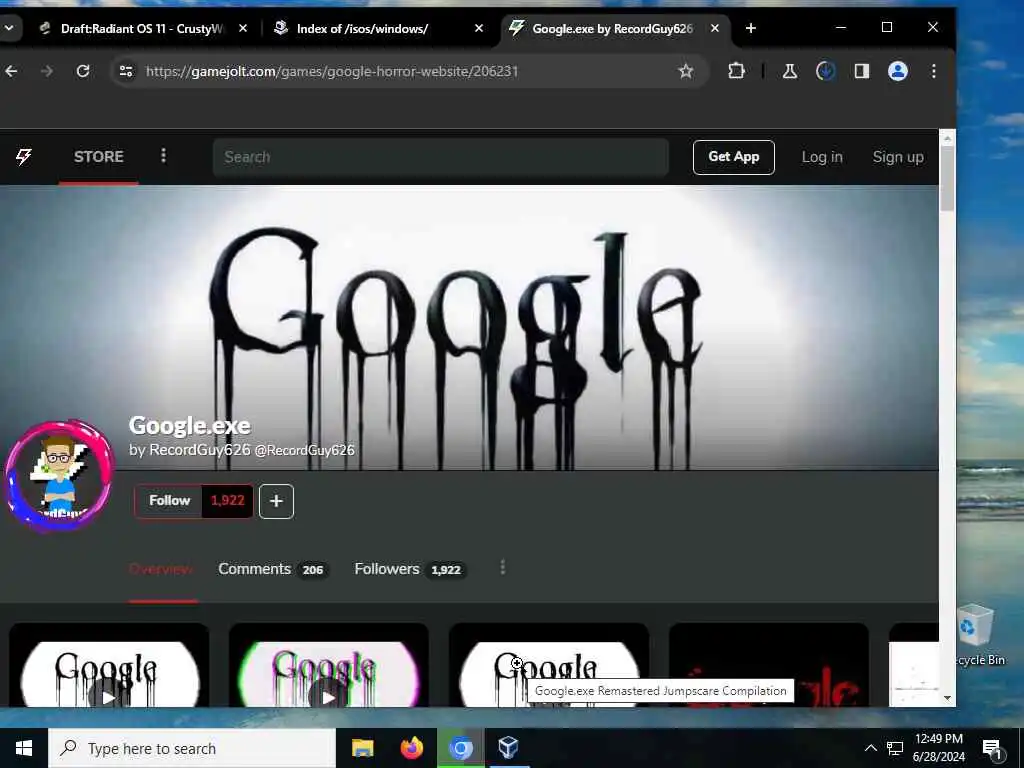Open the Chrome three-dot menu
The width and height of the screenshot is (1024, 768).
[x=934, y=71]
